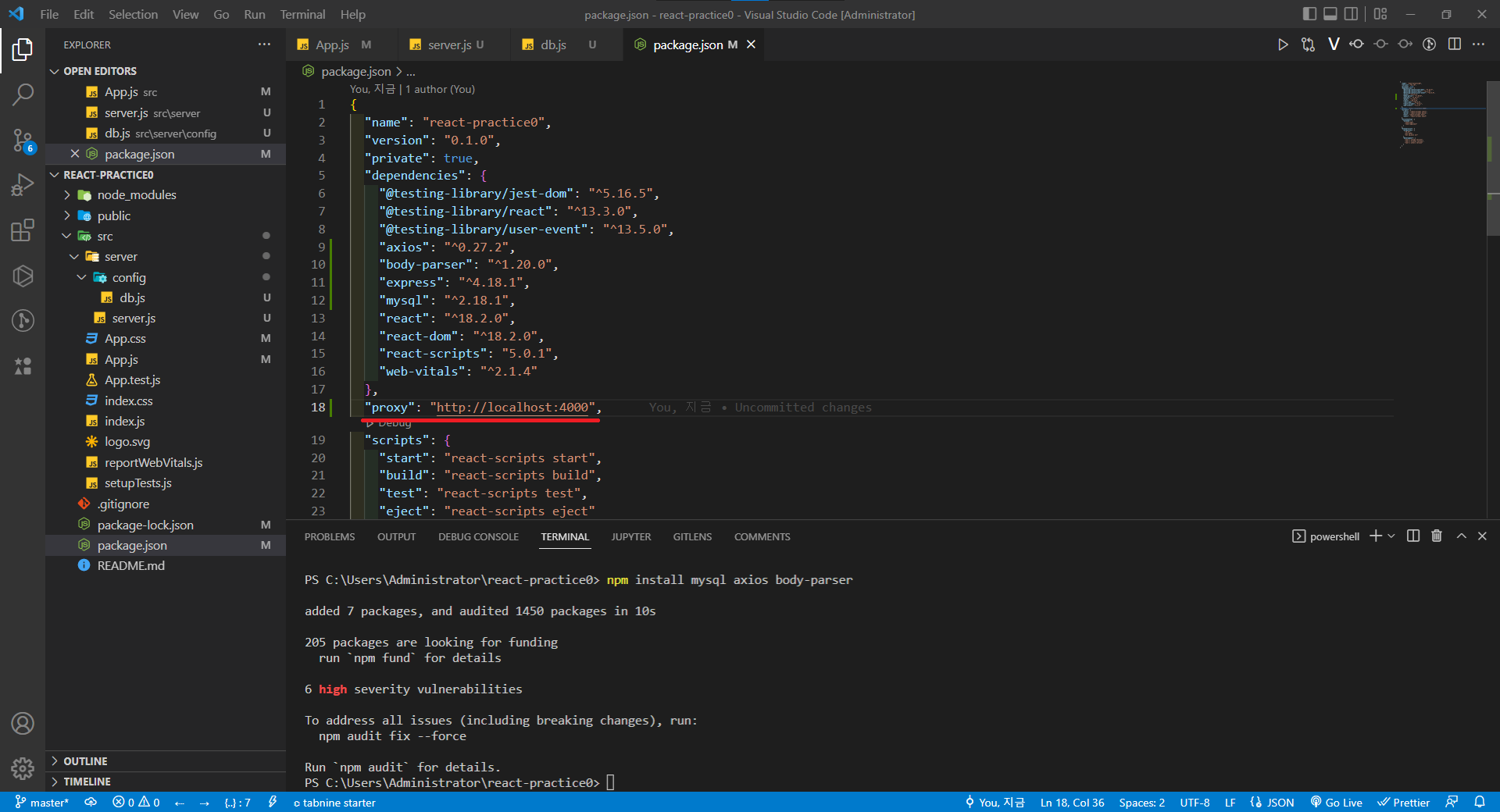This screenshot has height=812, width=1500.
Task: Close the package.json editor tab
Action: click(x=751, y=45)
